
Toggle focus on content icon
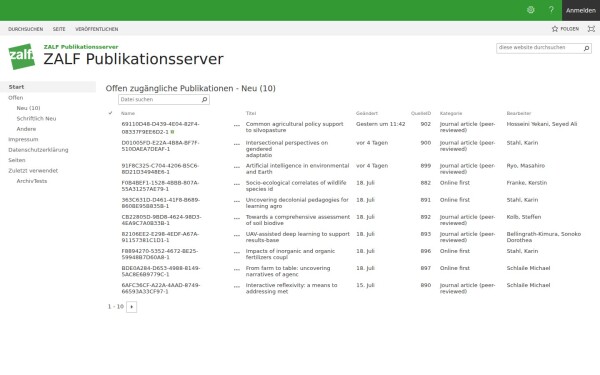pos(591,29)
